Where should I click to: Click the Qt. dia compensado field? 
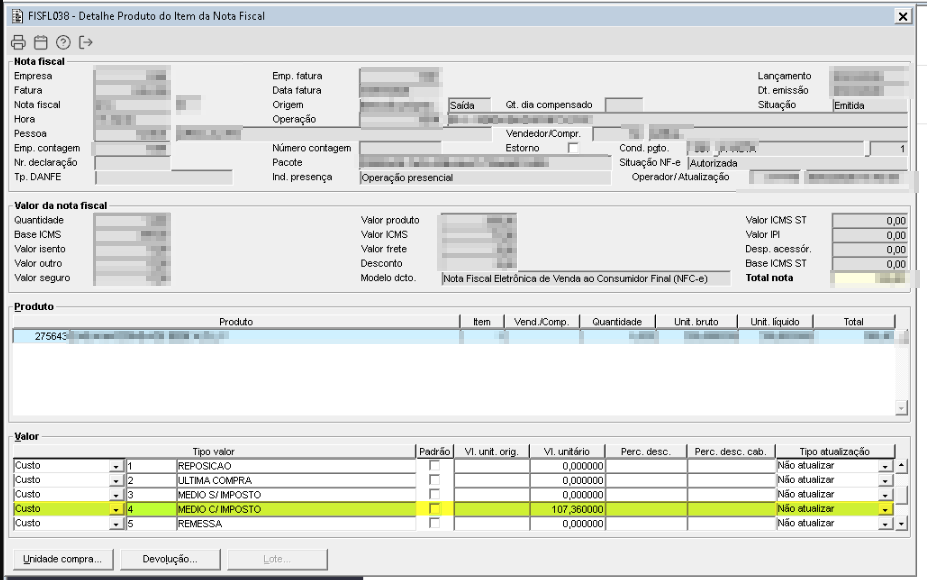click(624, 105)
